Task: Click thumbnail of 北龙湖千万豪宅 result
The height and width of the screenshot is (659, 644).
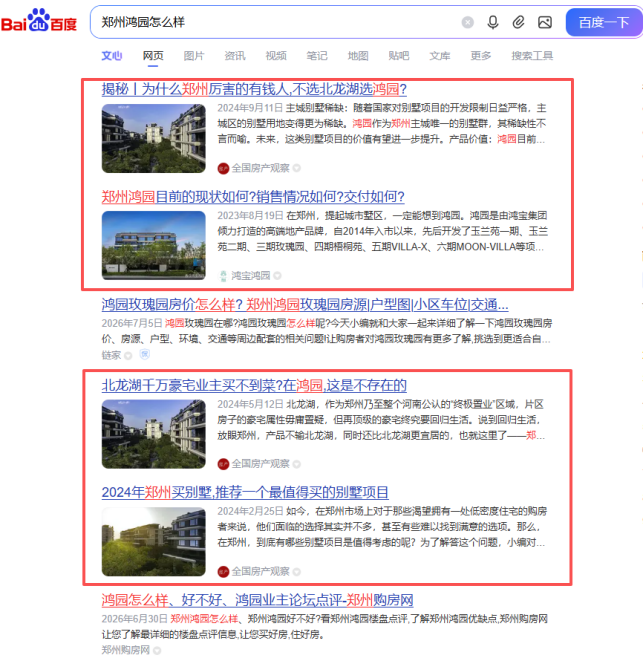Action: coord(153,434)
